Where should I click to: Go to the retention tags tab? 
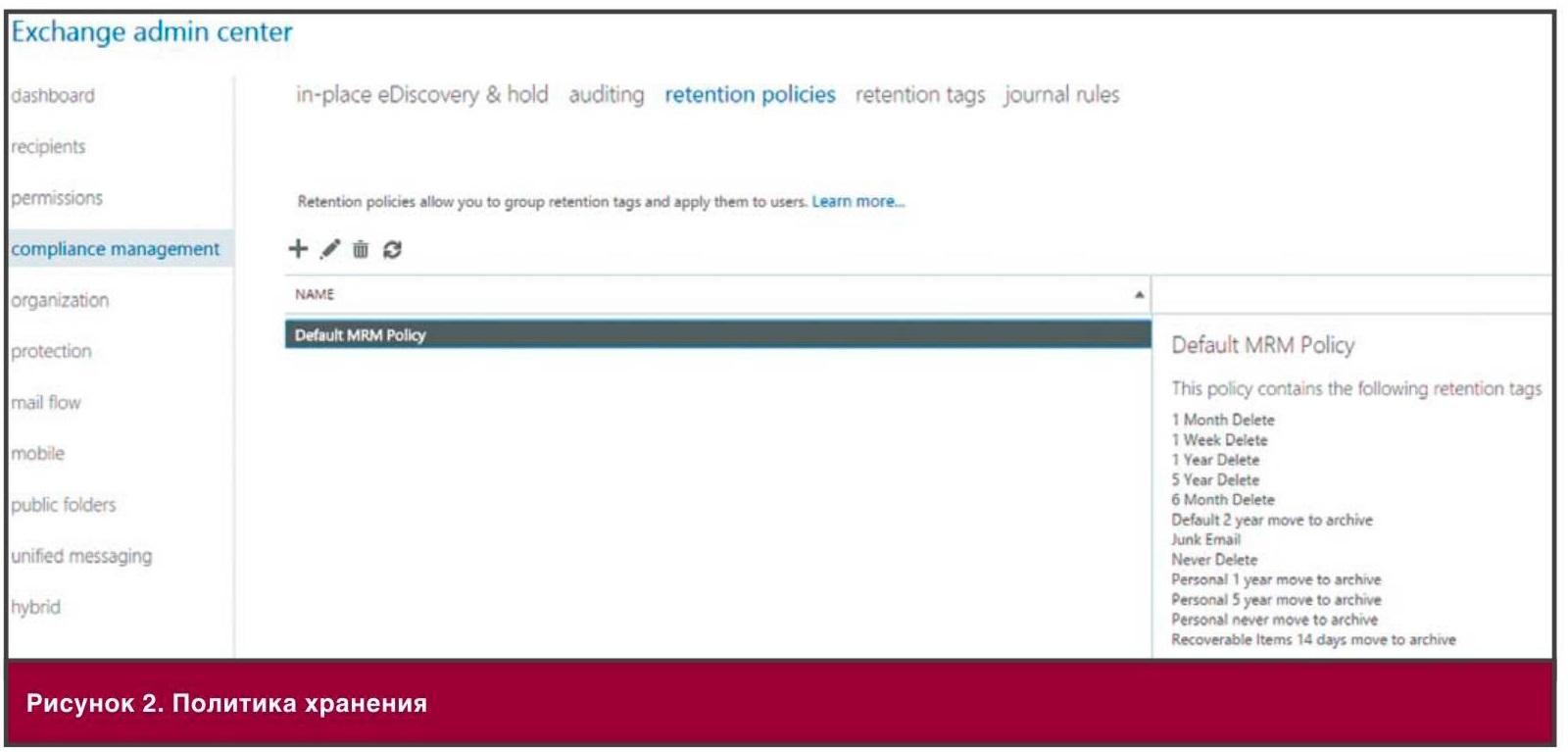coord(920,94)
